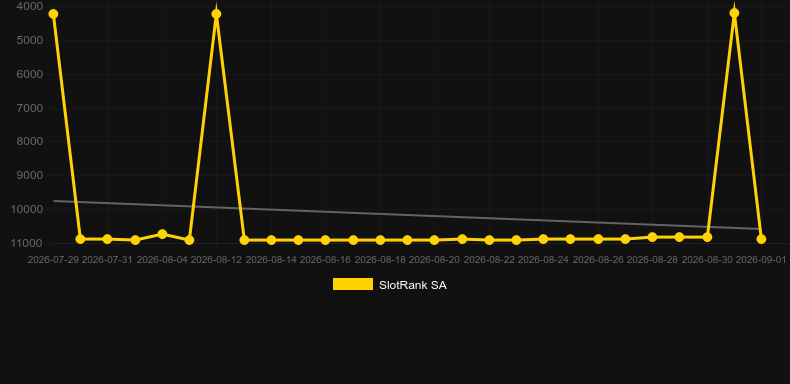Click the 5000 y-axis label
Image resolution: width=790 pixels, height=384 pixels.
pyautogui.click(x=29, y=40)
